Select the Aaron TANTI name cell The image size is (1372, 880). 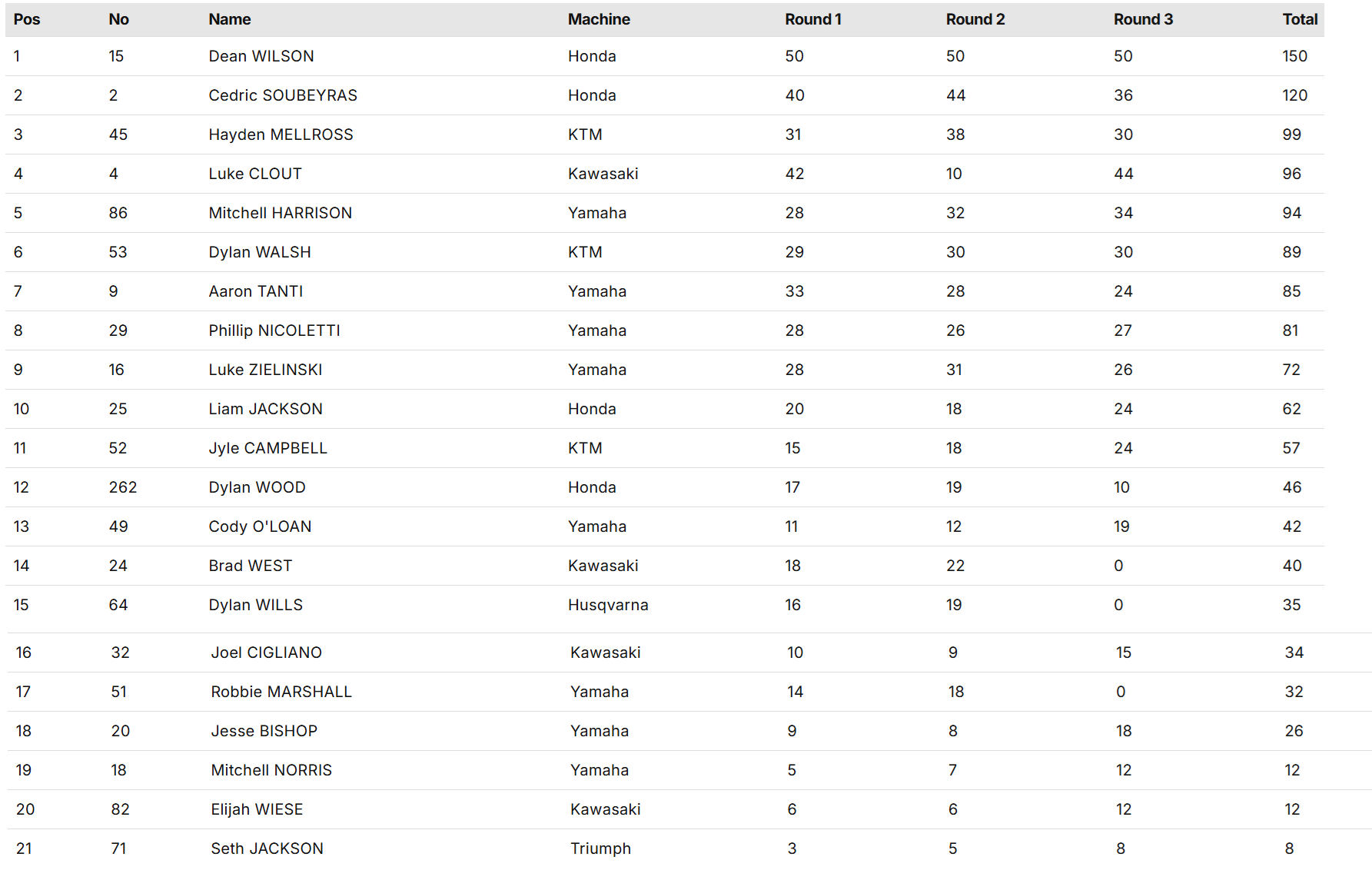256,292
